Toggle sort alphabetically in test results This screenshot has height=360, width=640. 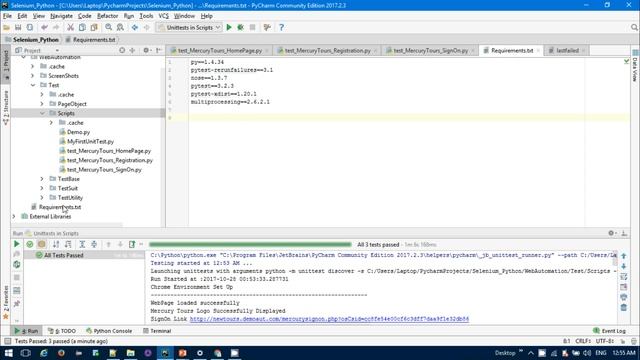pyautogui.click(x=56, y=244)
